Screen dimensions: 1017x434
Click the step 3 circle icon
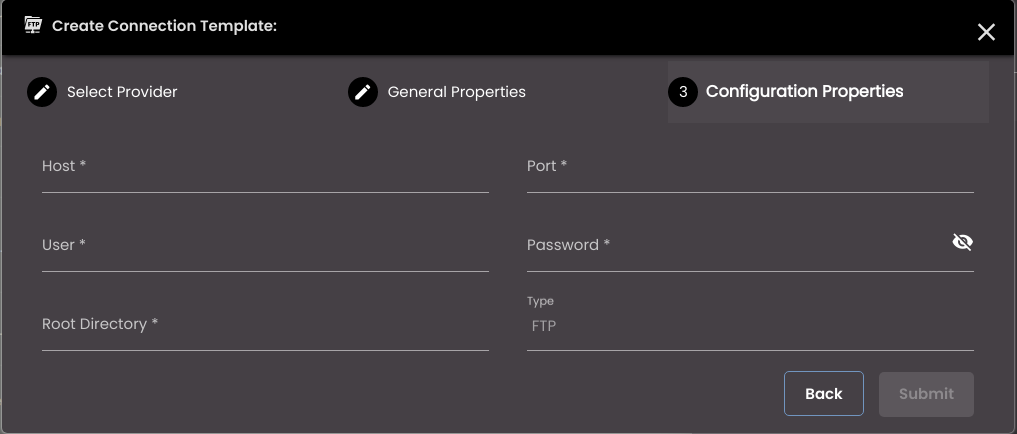click(683, 92)
